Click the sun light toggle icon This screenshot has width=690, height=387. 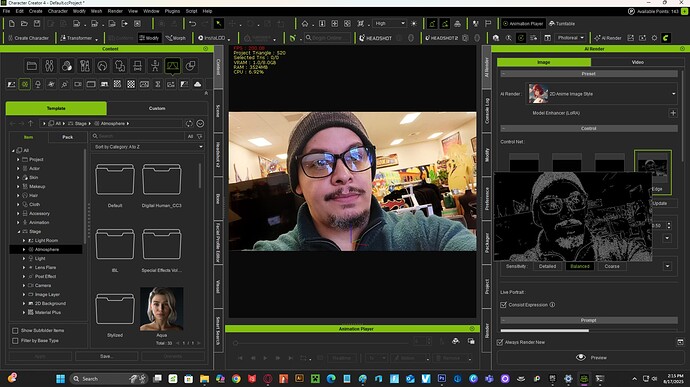pos(414,23)
